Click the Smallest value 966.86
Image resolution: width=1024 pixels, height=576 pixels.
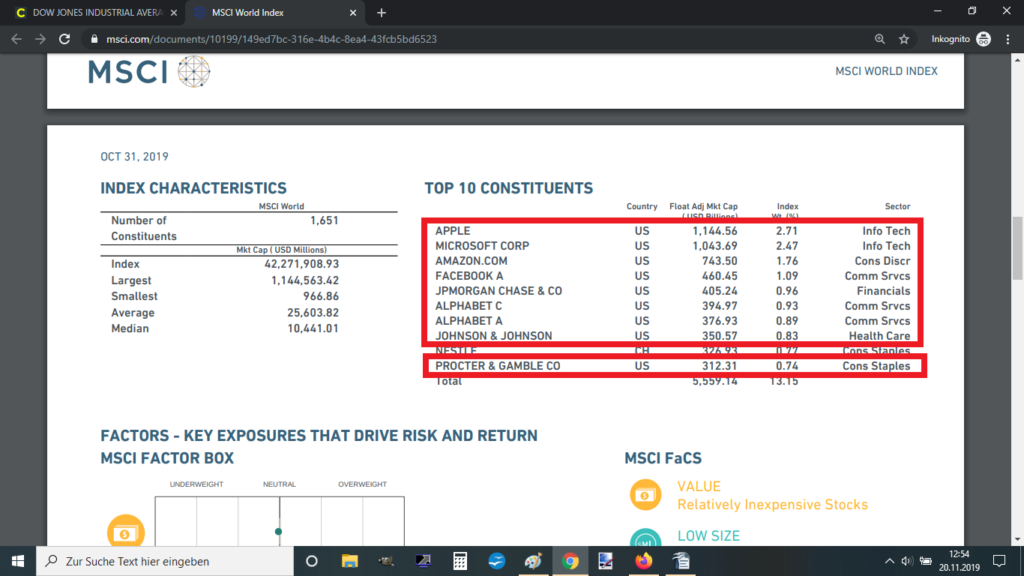321,296
